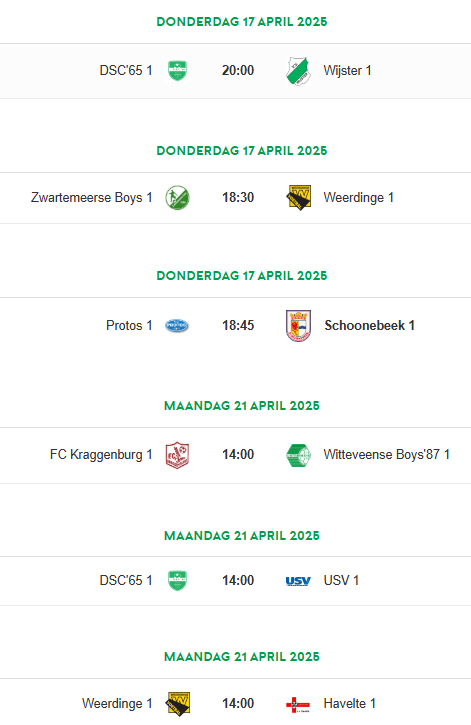Open the Zwartemeerse Boys round logo

pos(177,198)
